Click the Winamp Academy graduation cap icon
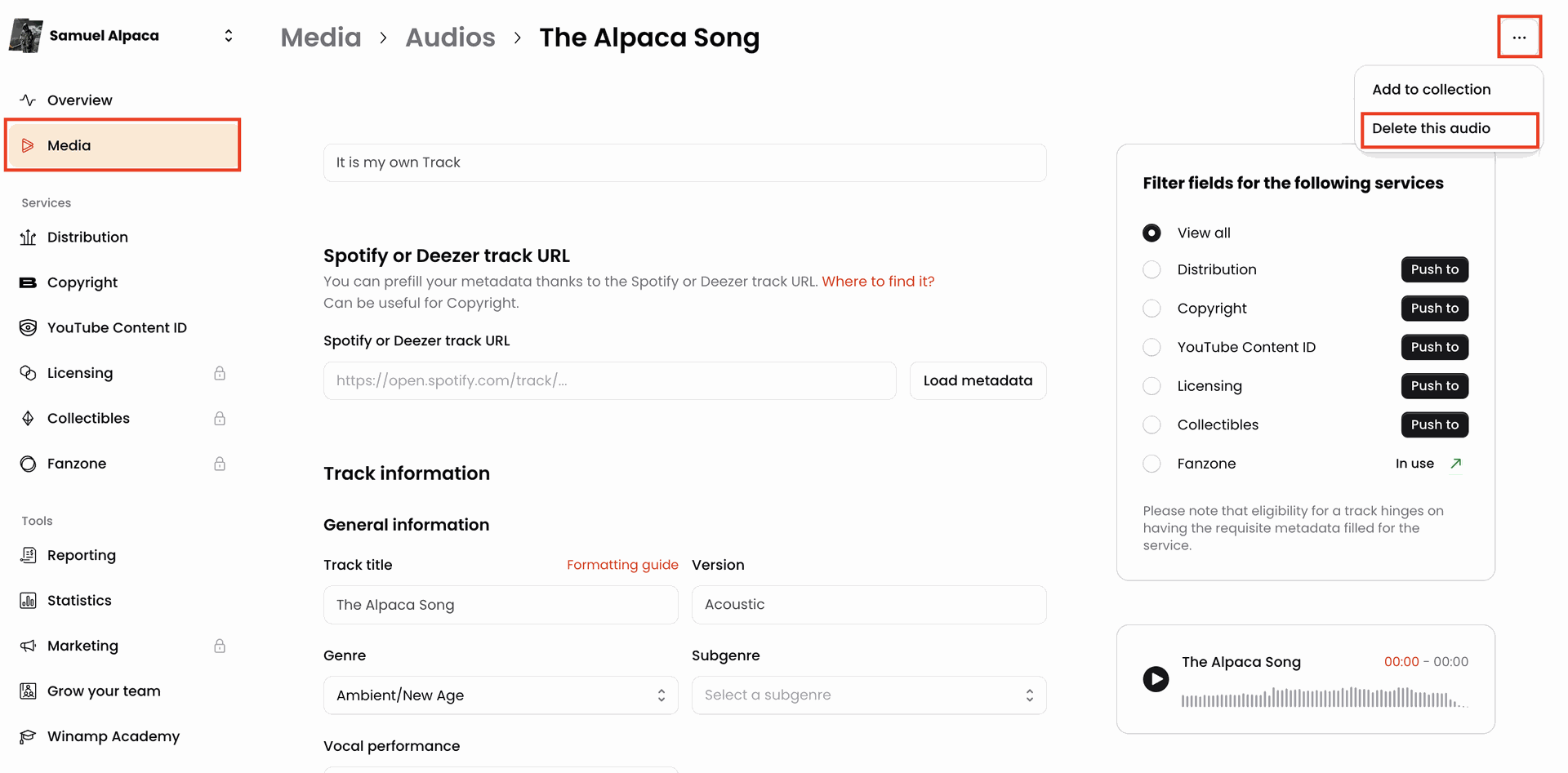 coord(28,736)
